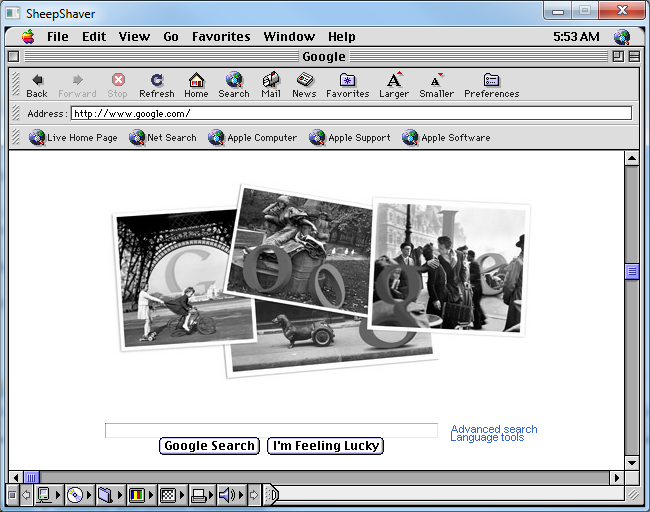
Task: Stop loading with the Stop icon
Action: [118, 85]
